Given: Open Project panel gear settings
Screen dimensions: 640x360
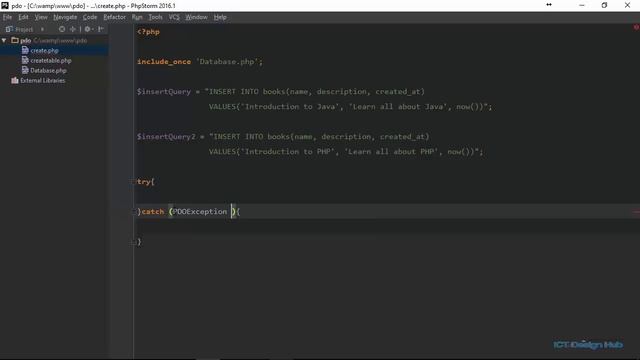Looking at the screenshot, I should click(x=88, y=29).
